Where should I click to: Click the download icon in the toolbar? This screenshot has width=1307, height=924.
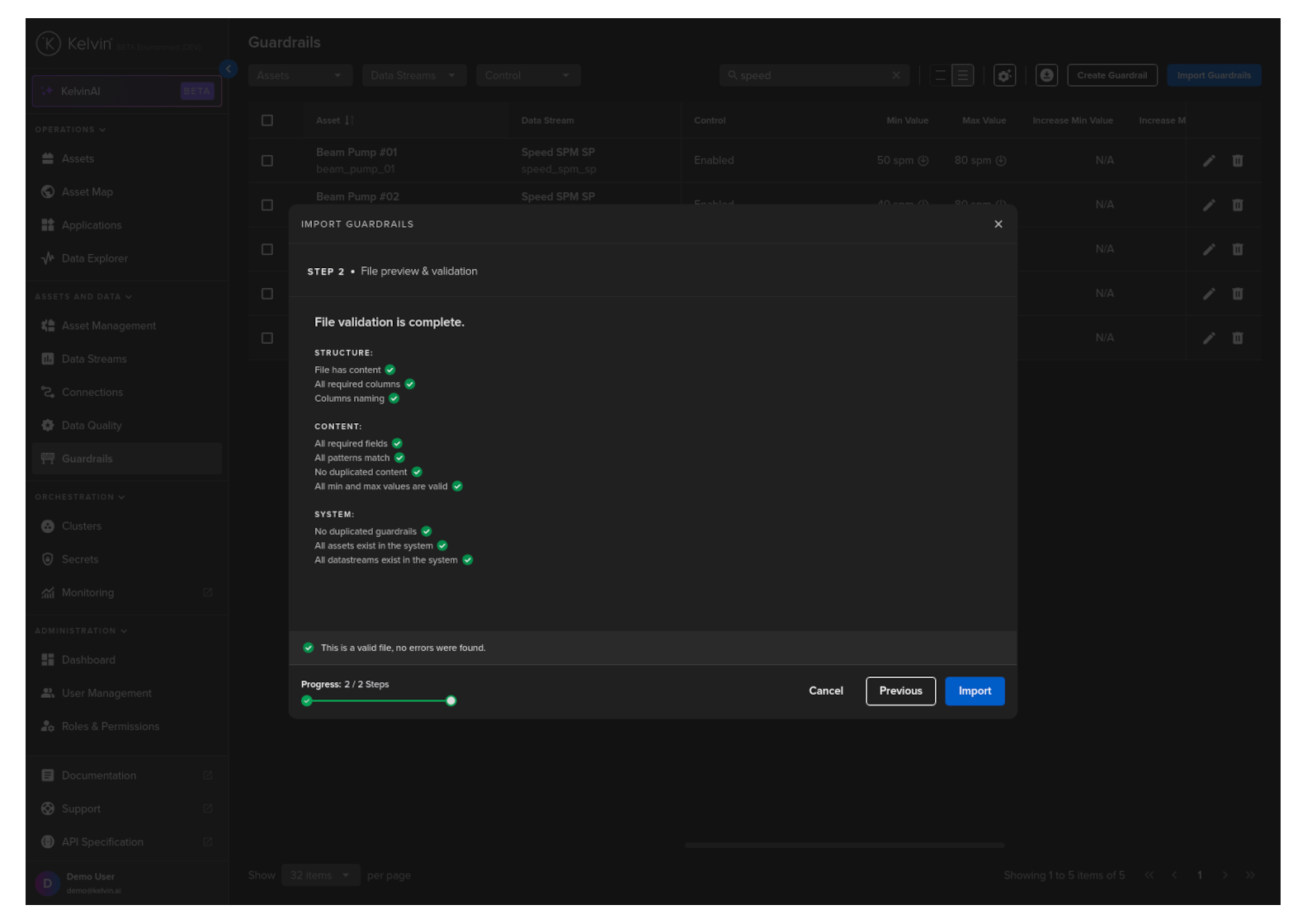tap(1046, 76)
